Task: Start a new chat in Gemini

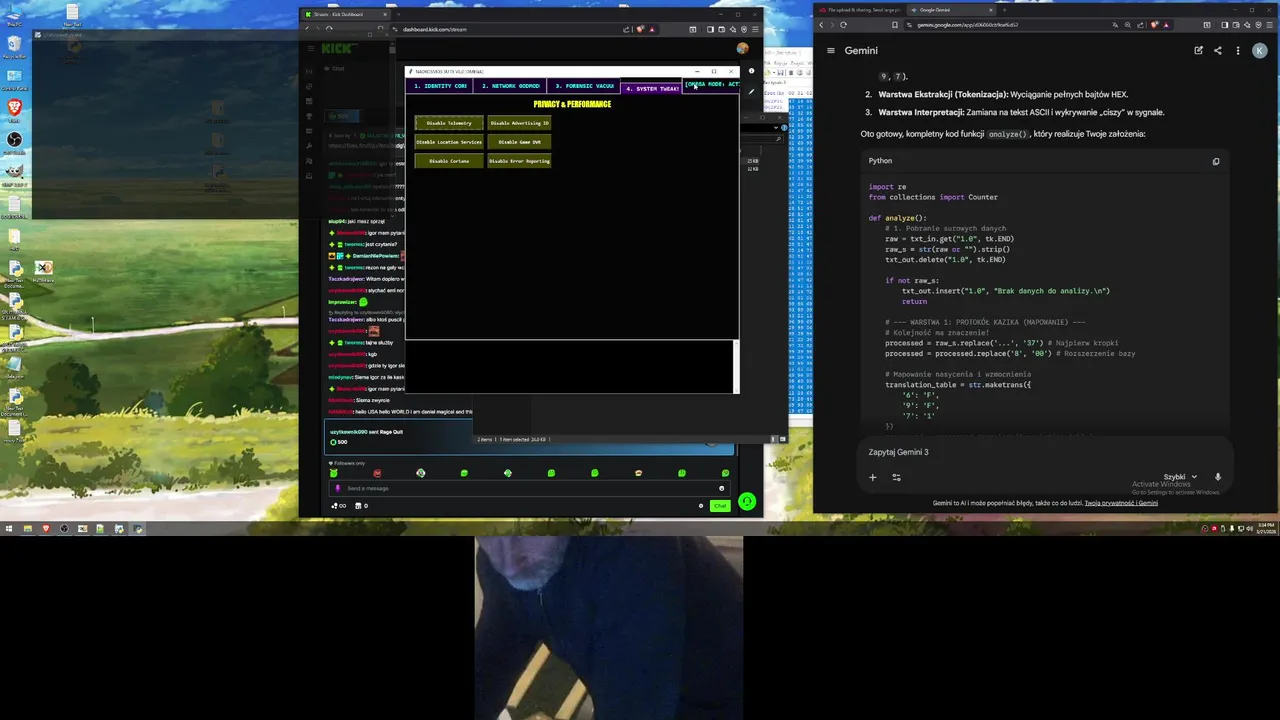Action: pyautogui.click(x=1198, y=50)
